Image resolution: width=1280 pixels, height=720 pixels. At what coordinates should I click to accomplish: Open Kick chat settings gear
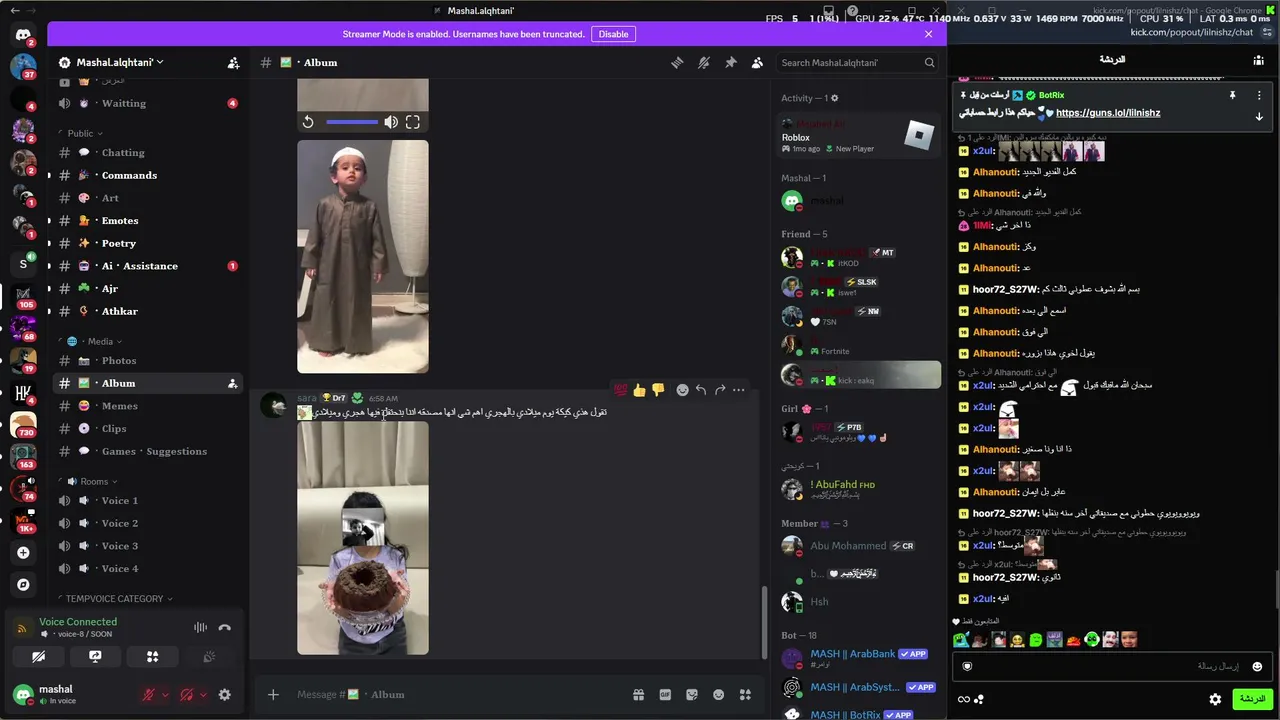(1215, 699)
